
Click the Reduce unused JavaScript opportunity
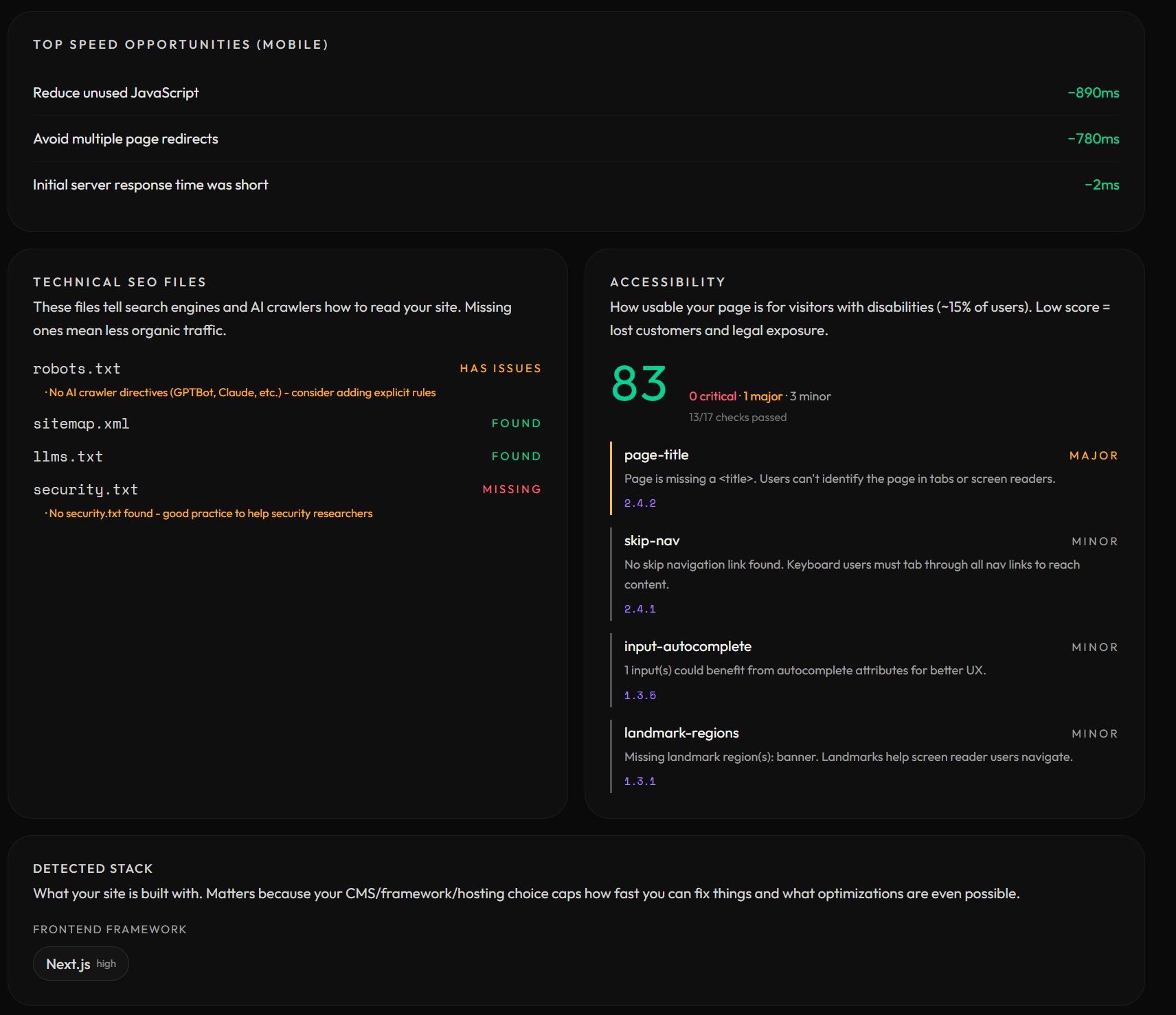[115, 93]
